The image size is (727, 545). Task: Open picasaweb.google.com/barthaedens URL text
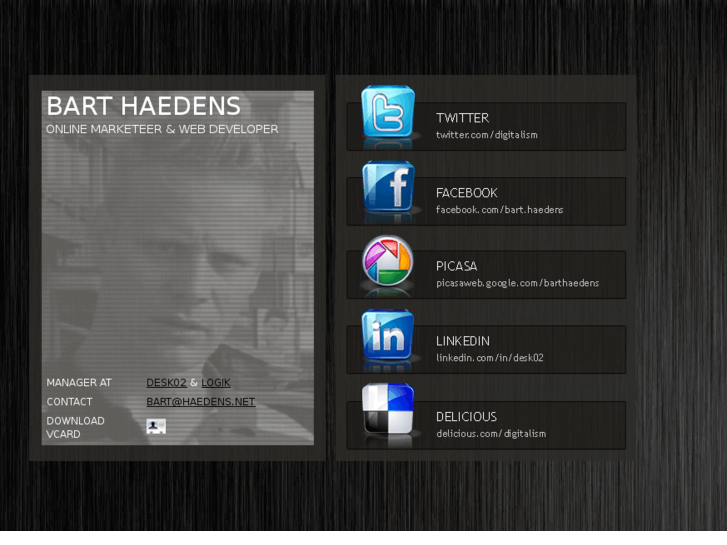click(x=517, y=283)
